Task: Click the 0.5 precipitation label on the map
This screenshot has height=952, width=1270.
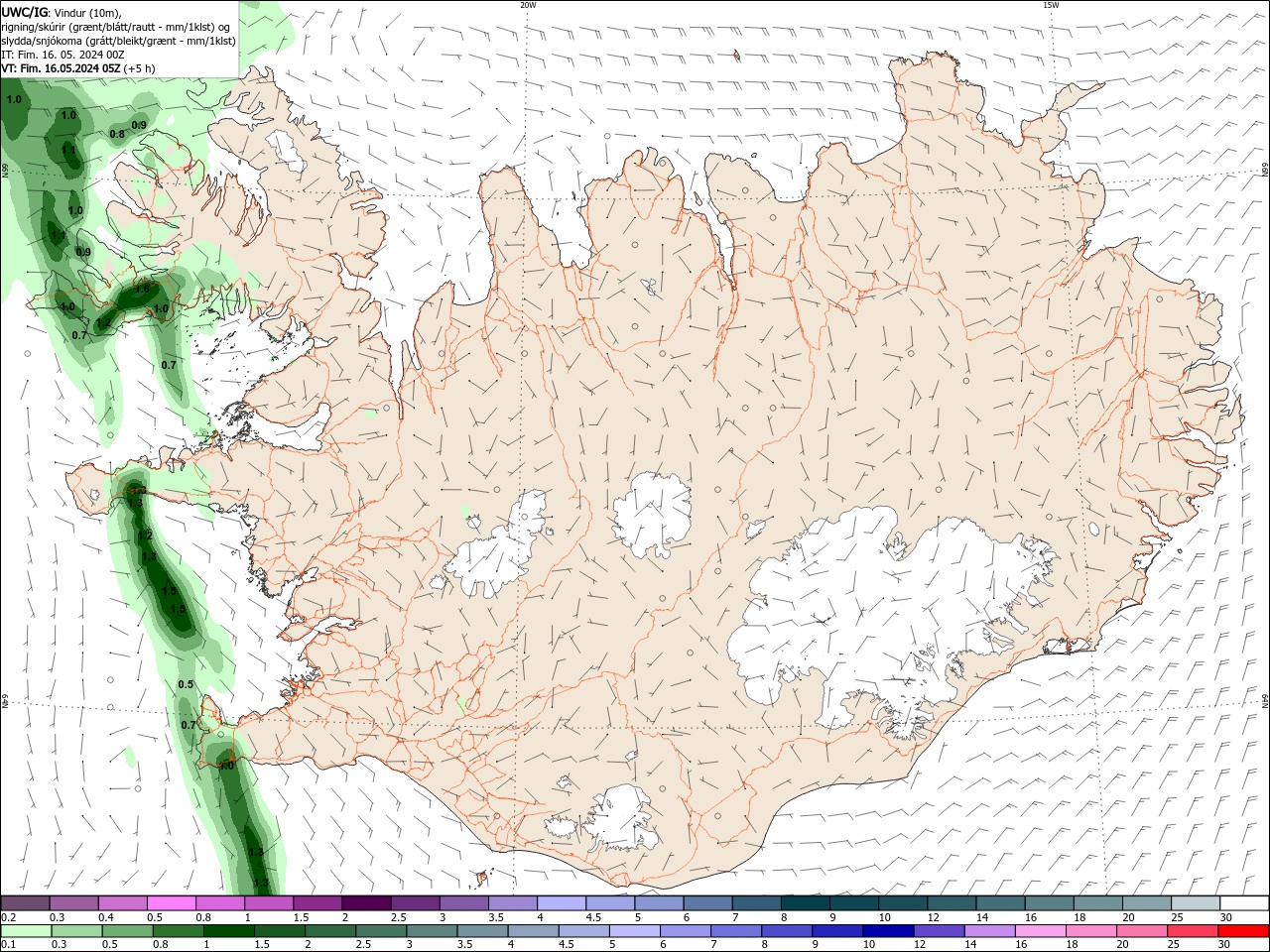Action: pyautogui.click(x=186, y=684)
